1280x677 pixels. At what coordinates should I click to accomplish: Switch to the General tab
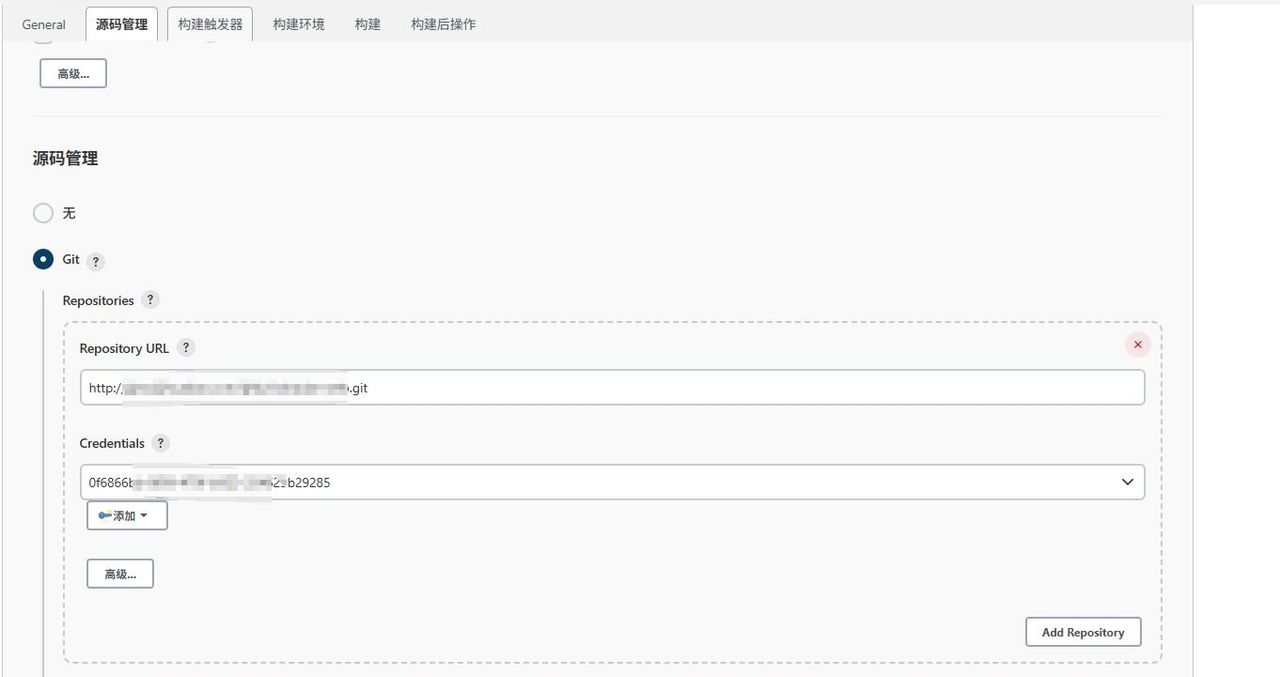(43, 23)
